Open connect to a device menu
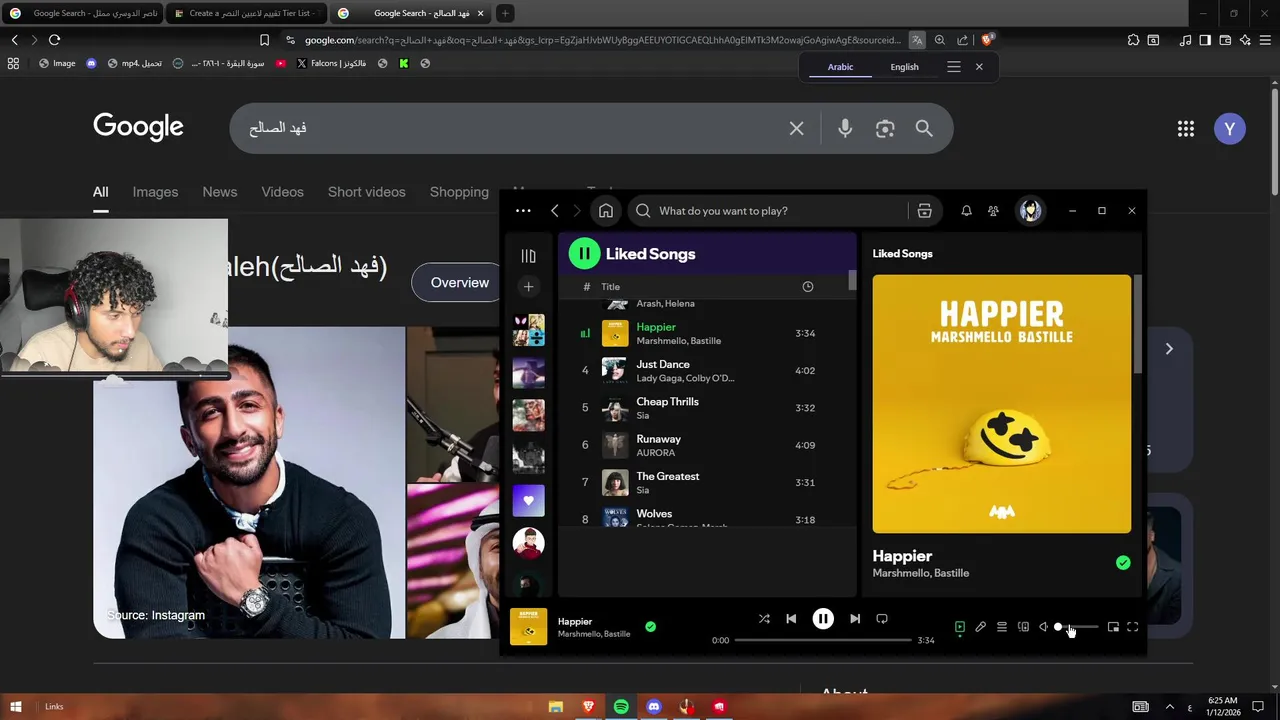The width and height of the screenshot is (1280, 720). coord(1023,627)
